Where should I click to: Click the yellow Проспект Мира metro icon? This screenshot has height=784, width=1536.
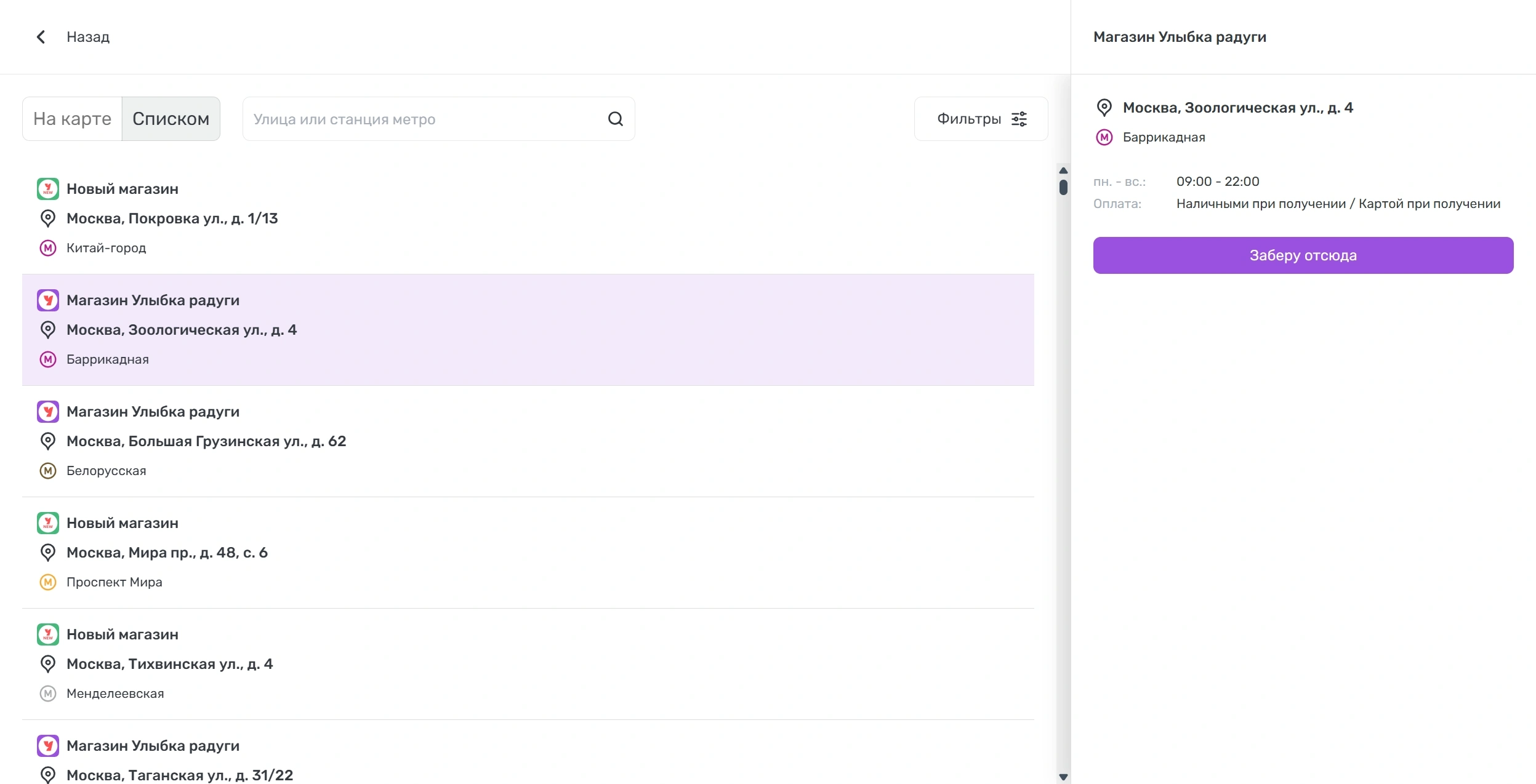[48, 582]
